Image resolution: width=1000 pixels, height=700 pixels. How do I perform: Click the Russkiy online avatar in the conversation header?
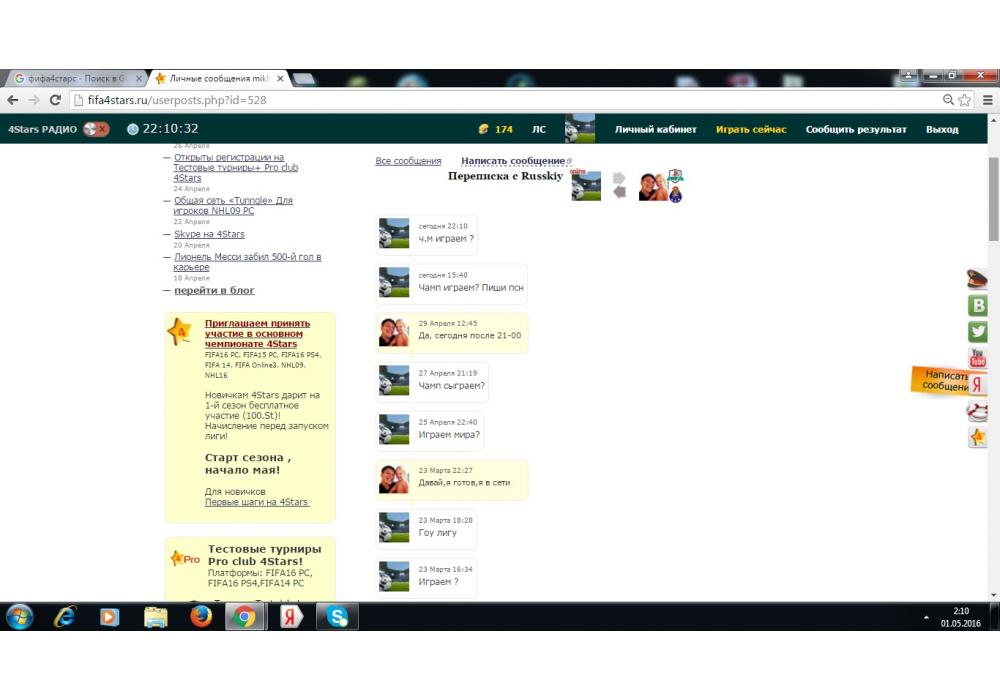click(586, 186)
